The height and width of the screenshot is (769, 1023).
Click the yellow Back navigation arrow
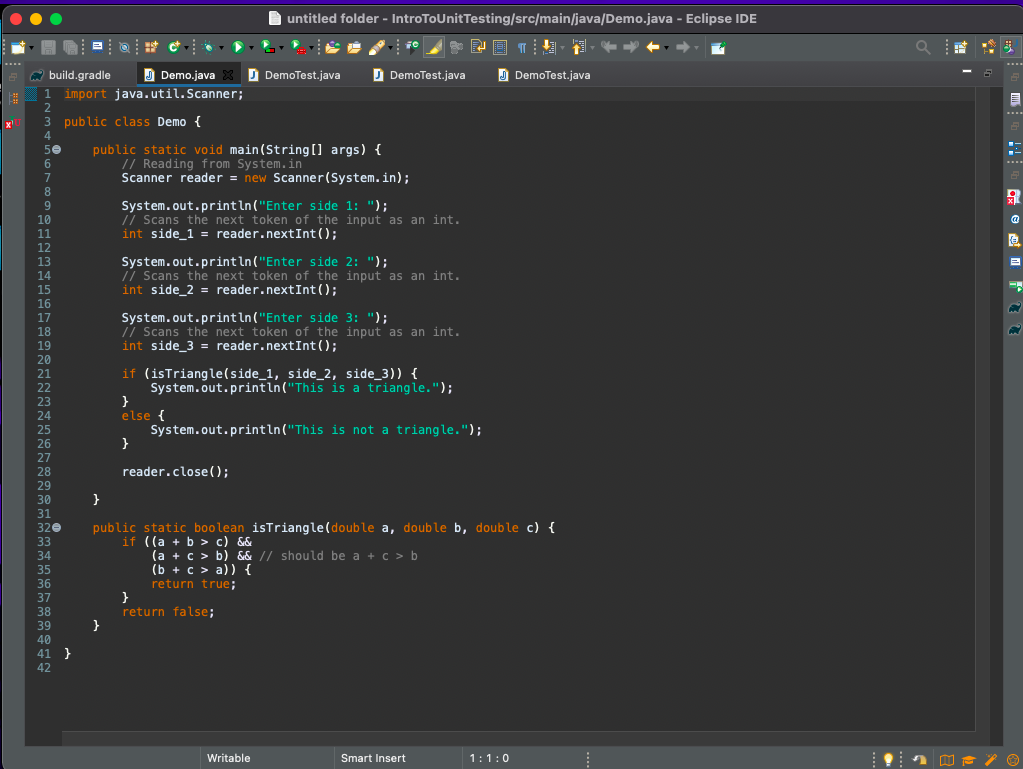[x=652, y=47]
